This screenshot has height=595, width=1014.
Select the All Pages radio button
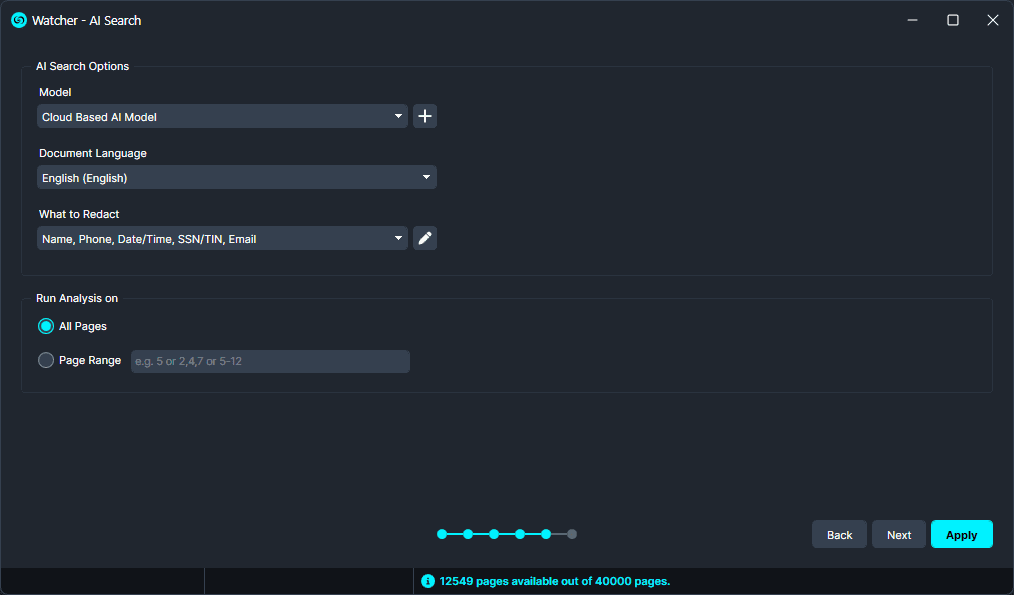pyautogui.click(x=46, y=326)
